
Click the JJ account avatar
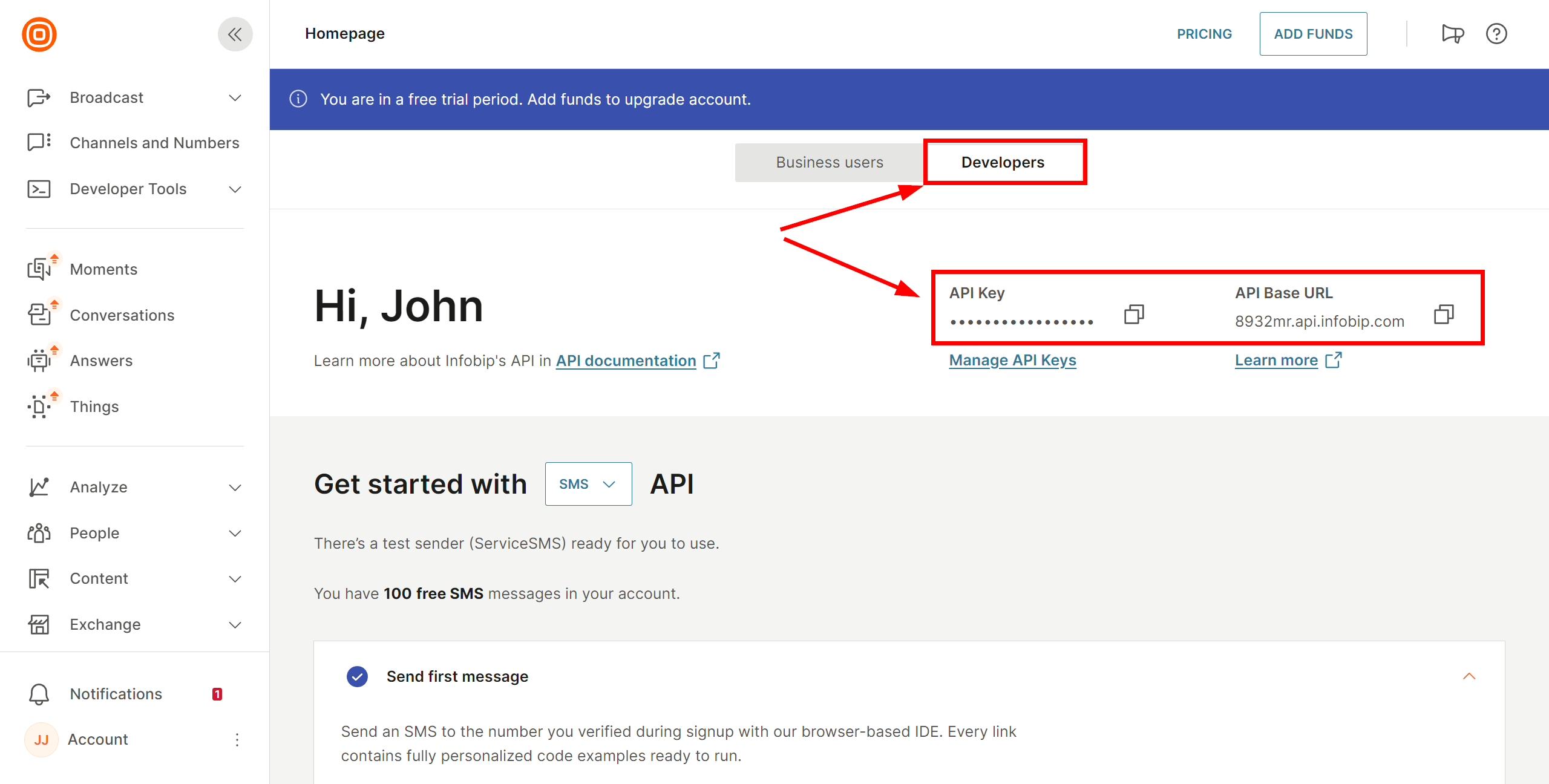41,739
